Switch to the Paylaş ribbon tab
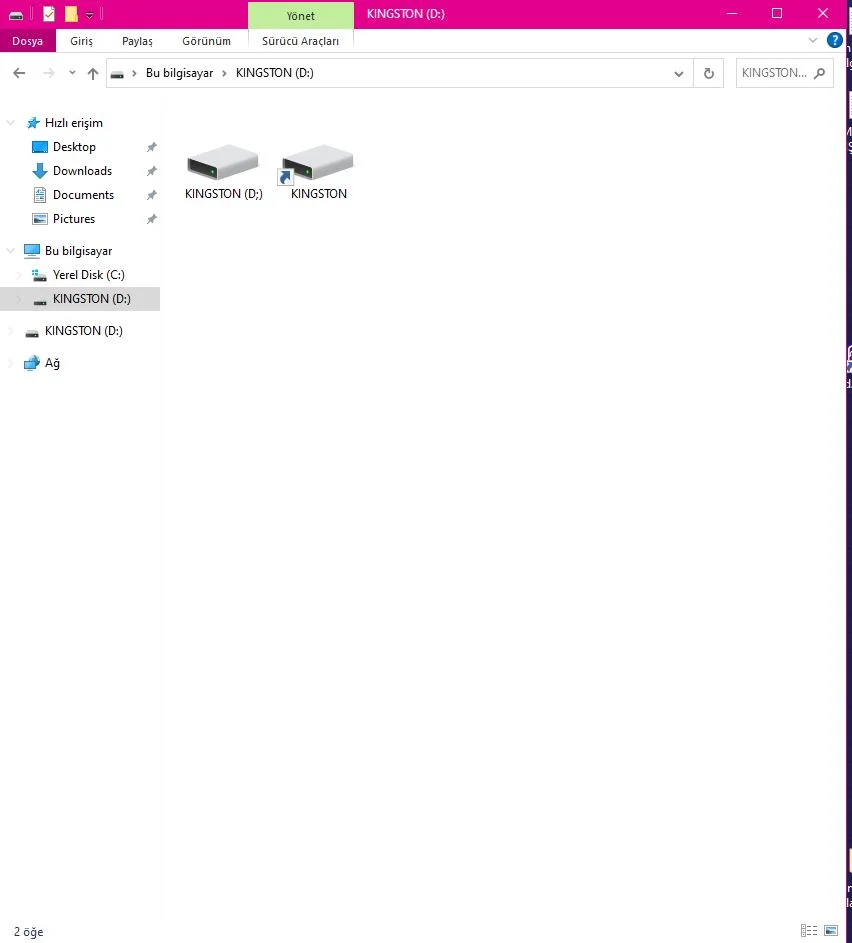 click(x=137, y=41)
